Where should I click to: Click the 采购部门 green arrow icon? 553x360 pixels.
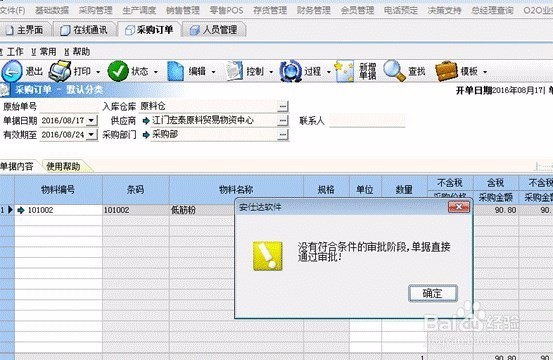coord(146,135)
